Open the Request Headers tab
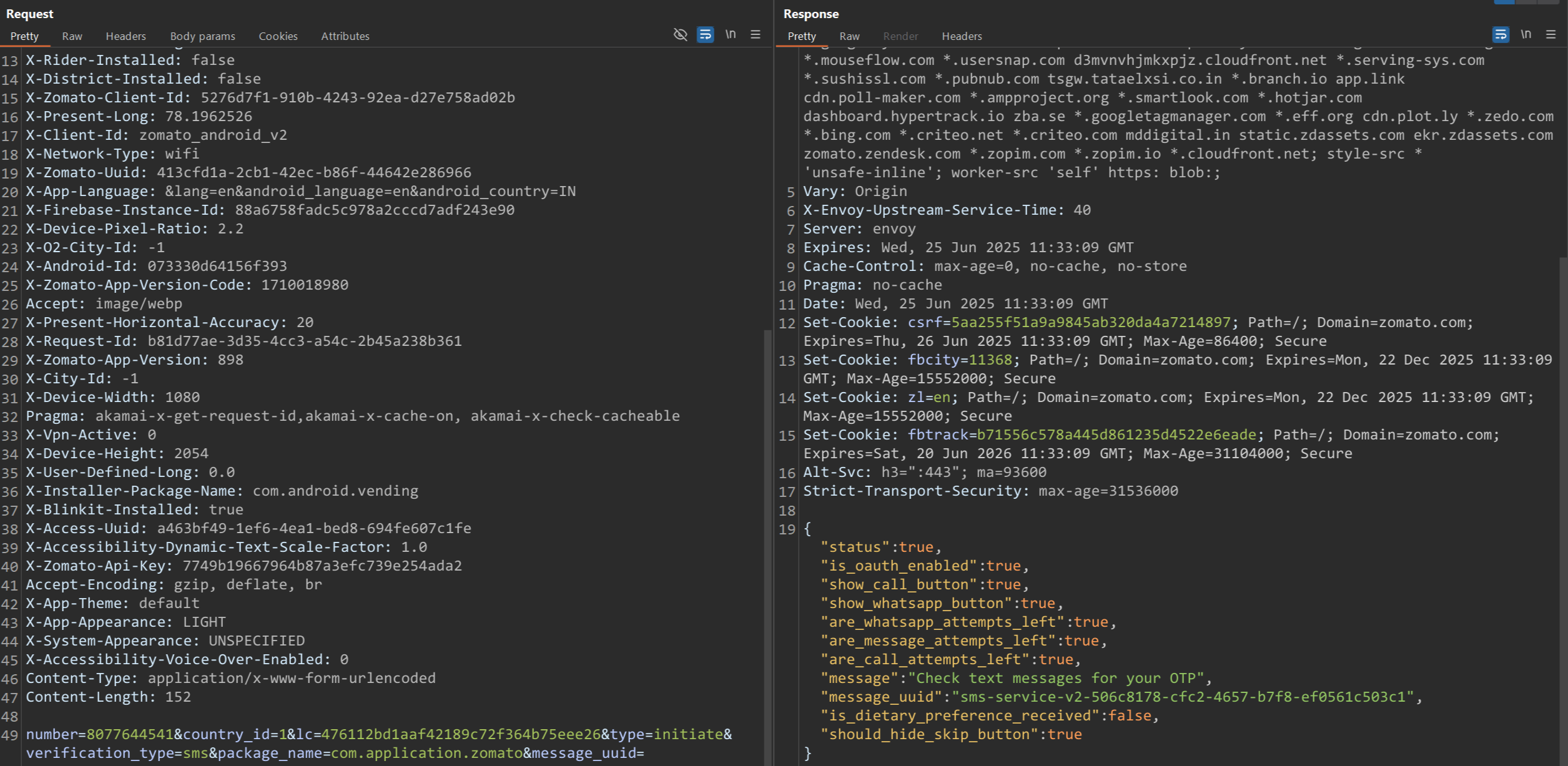 click(x=126, y=36)
